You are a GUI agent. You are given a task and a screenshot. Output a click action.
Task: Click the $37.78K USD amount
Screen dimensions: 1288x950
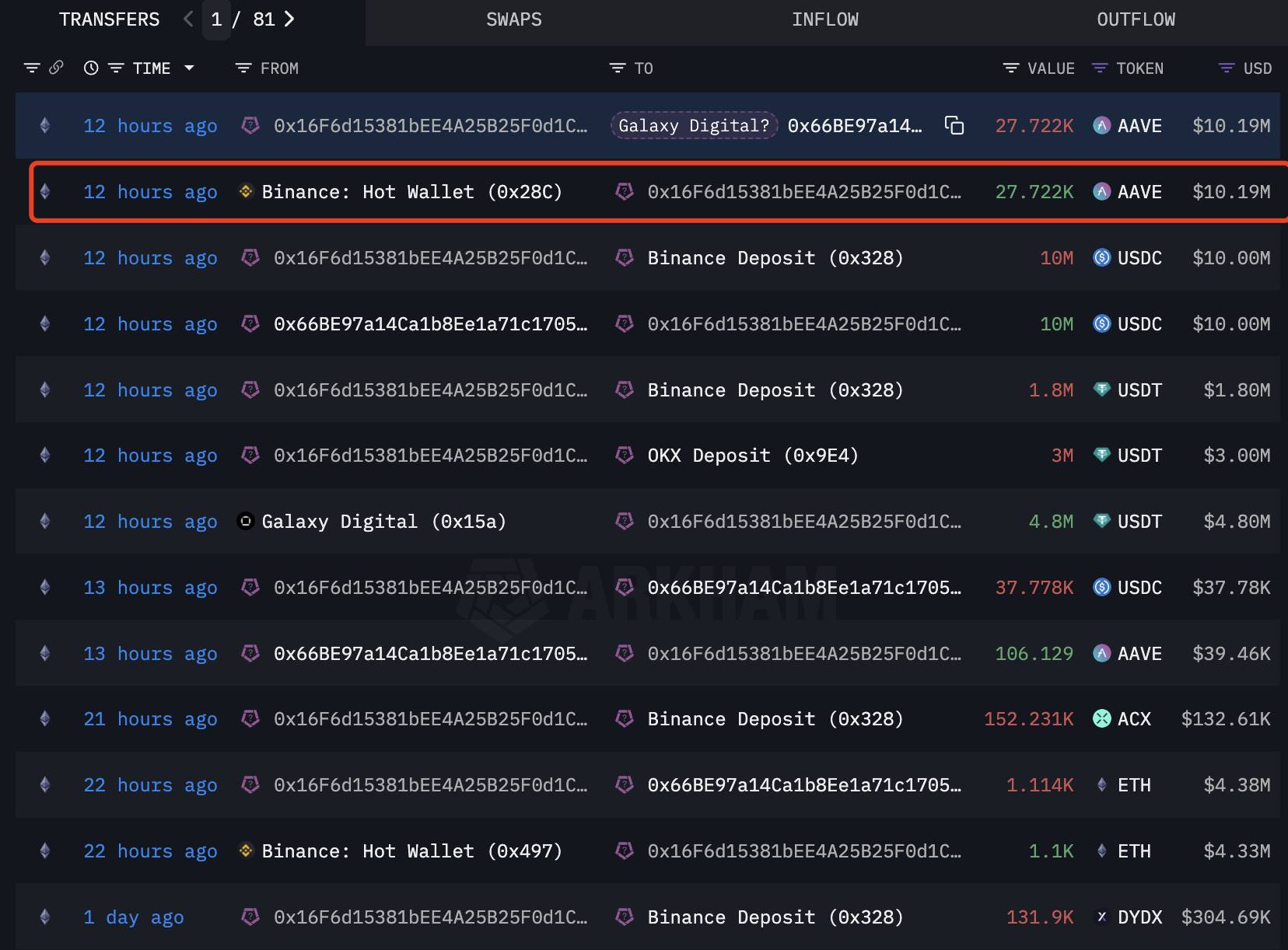pyautogui.click(x=1231, y=588)
